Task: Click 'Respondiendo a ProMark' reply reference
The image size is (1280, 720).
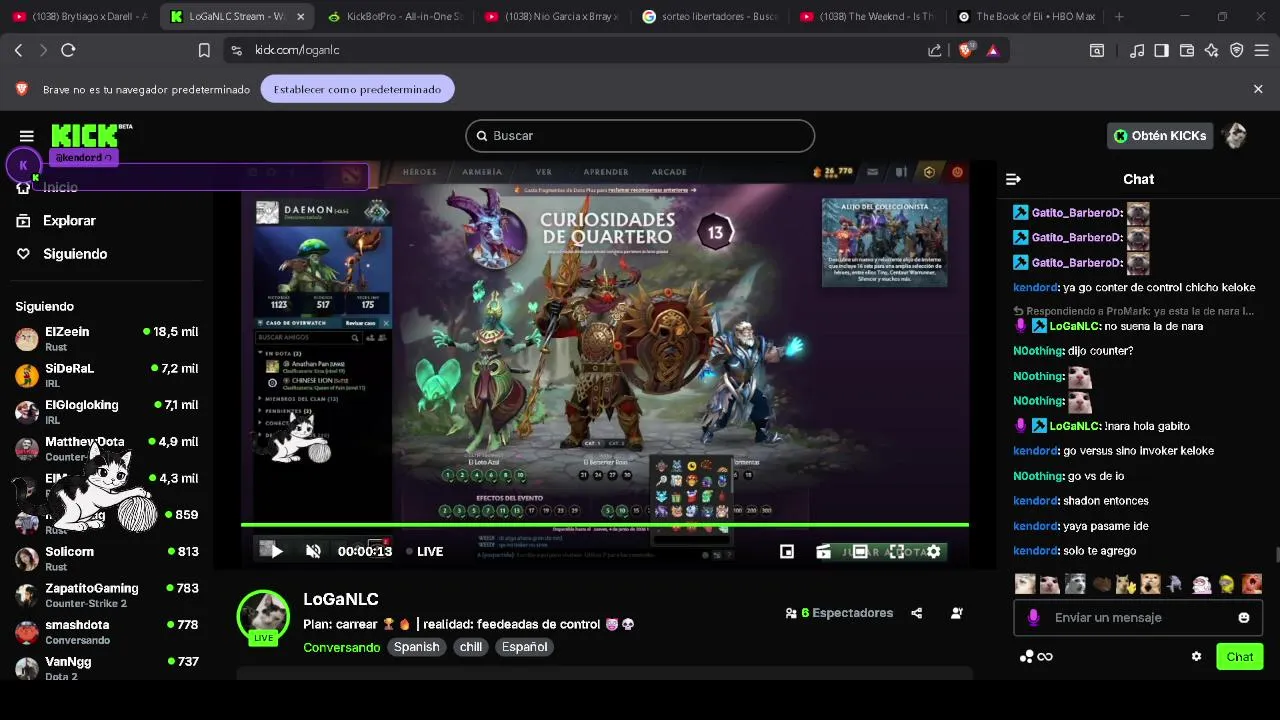Action: [x=1133, y=311]
